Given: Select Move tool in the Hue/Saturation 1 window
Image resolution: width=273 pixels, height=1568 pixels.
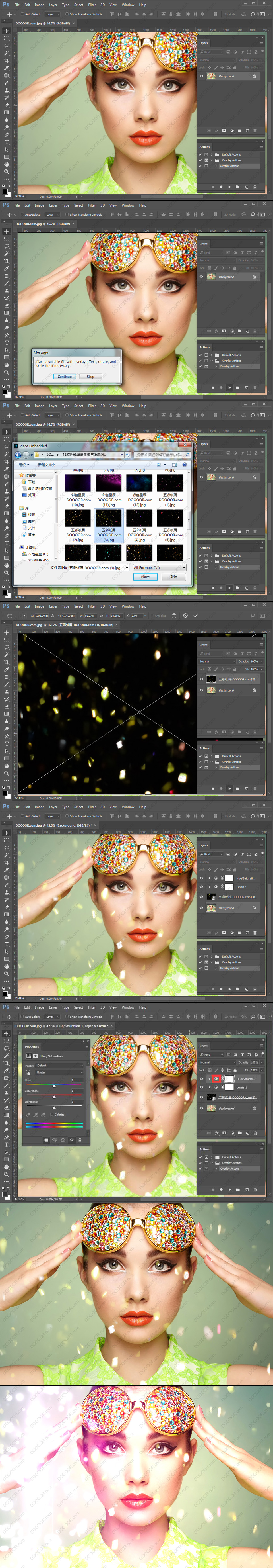Looking at the screenshot, I should (x=7, y=1033).
